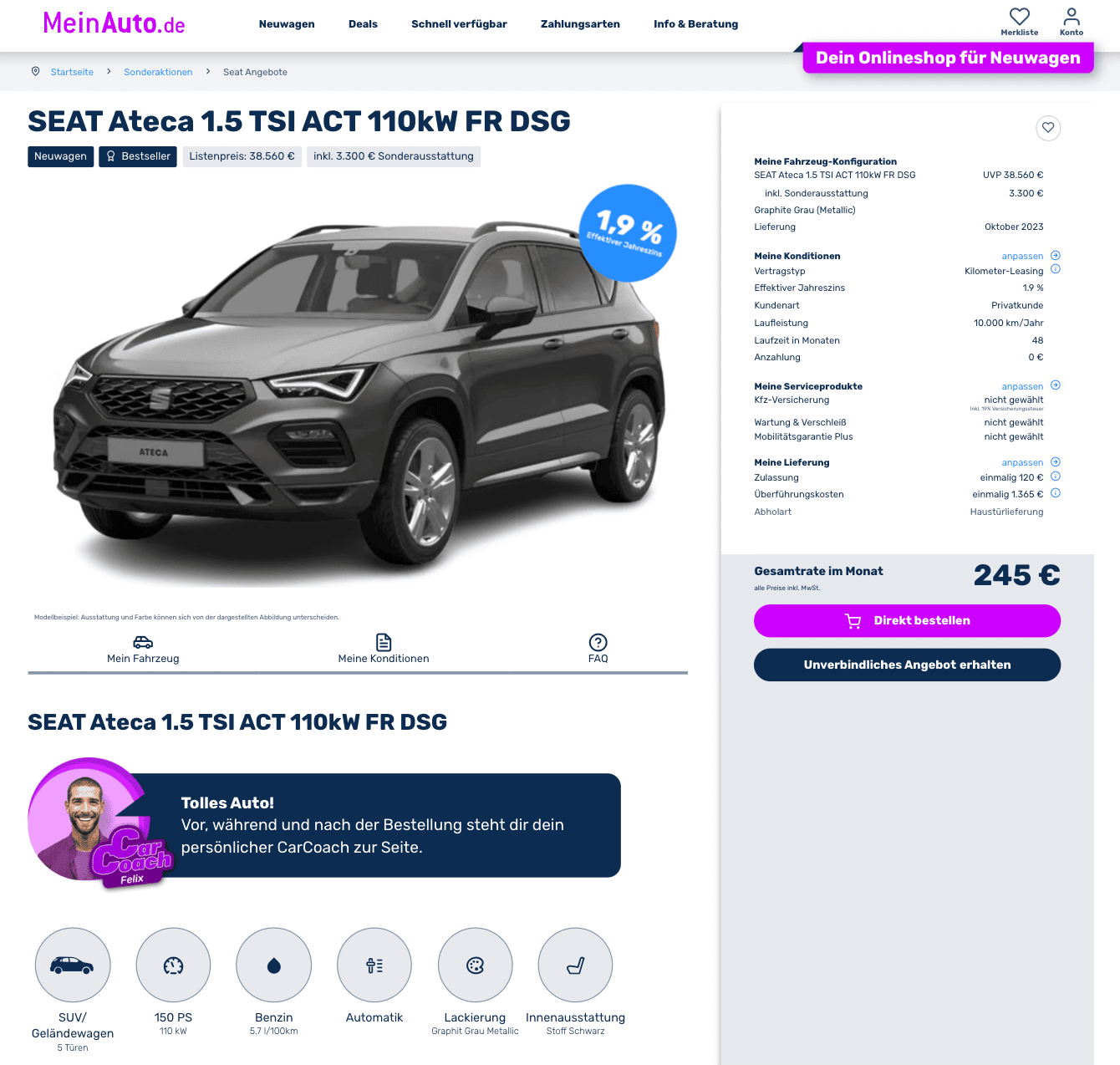Click the 150 PS speedometer icon
Image resolution: width=1120 pixels, height=1065 pixels.
pyautogui.click(x=173, y=965)
